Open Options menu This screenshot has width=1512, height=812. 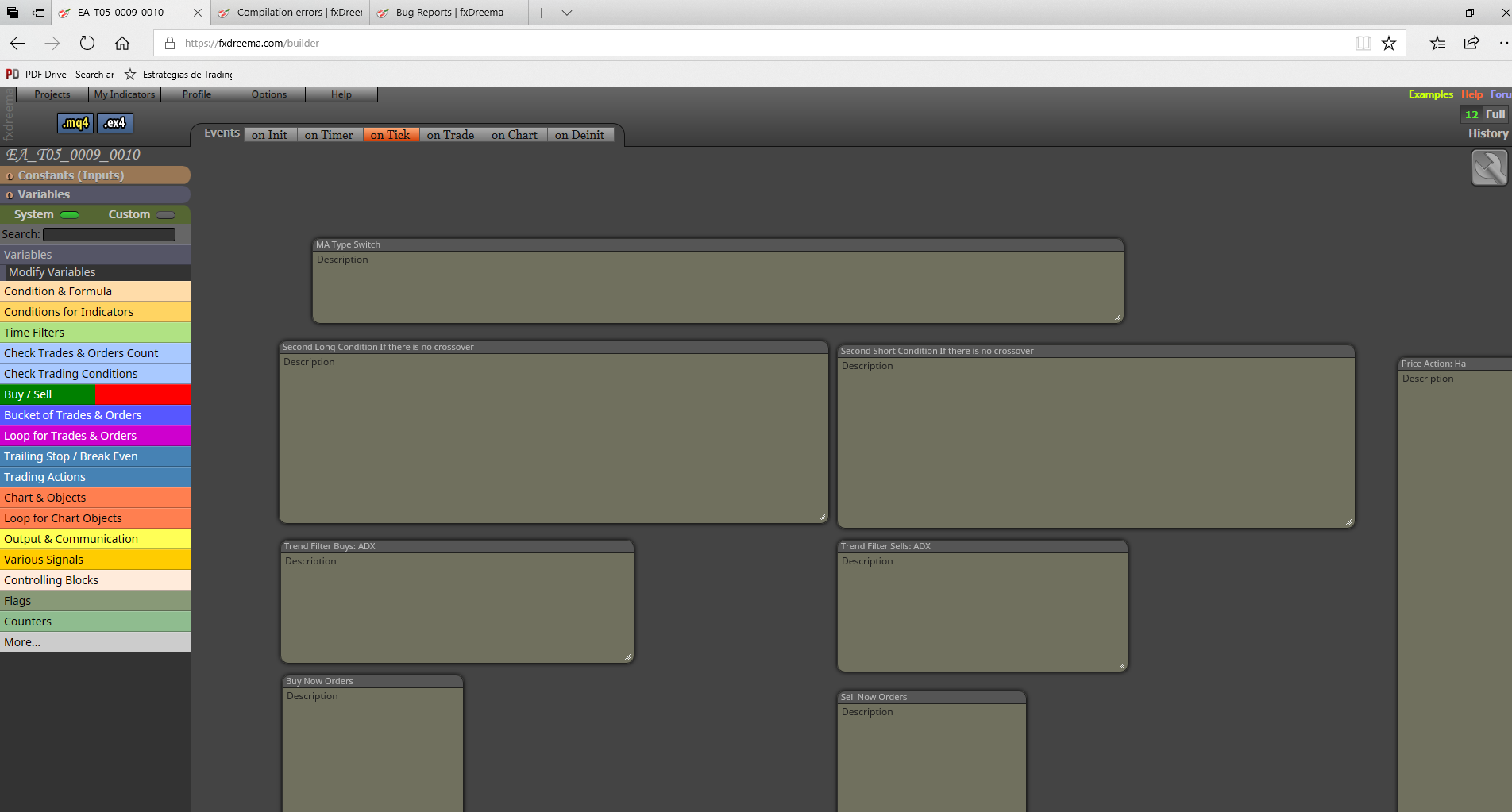pos(269,94)
